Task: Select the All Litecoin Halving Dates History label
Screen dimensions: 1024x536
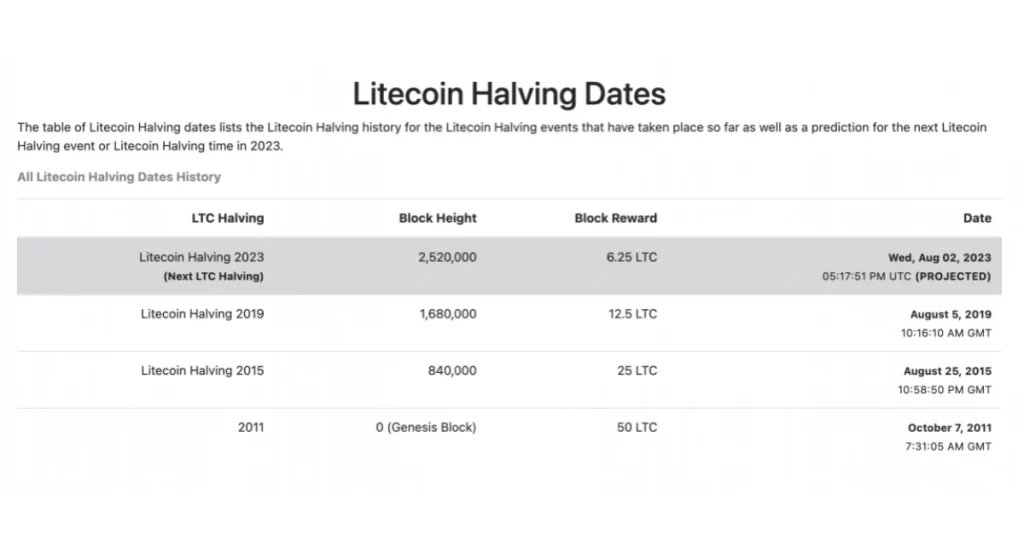Action: click(x=119, y=177)
